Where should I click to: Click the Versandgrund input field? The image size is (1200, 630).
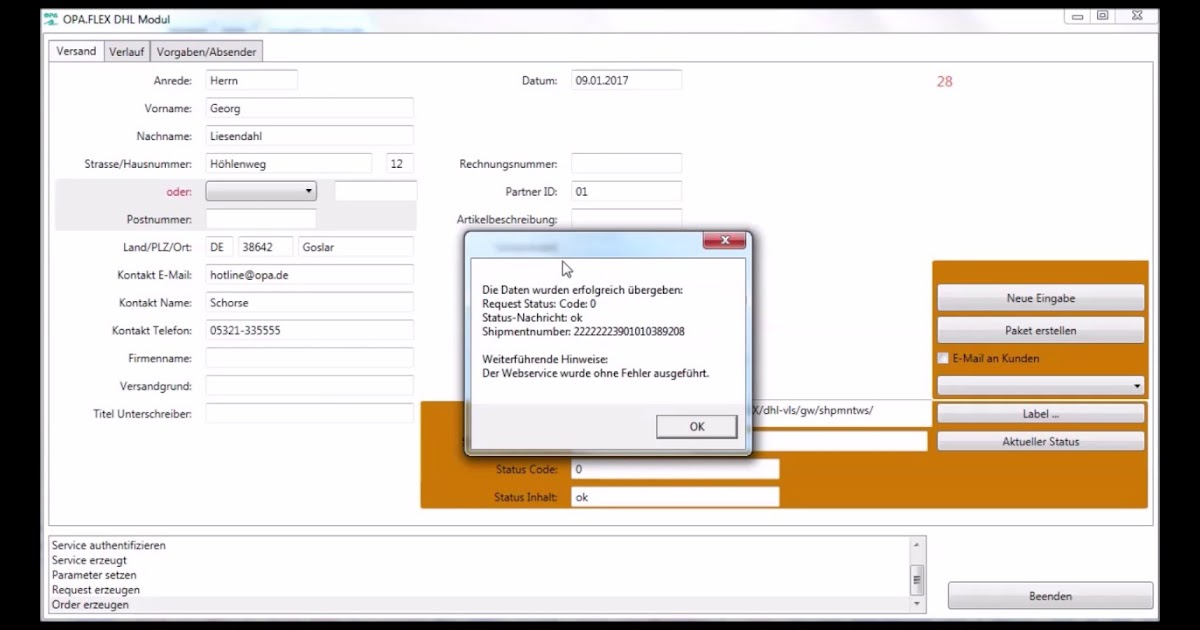pyautogui.click(x=310, y=385)
